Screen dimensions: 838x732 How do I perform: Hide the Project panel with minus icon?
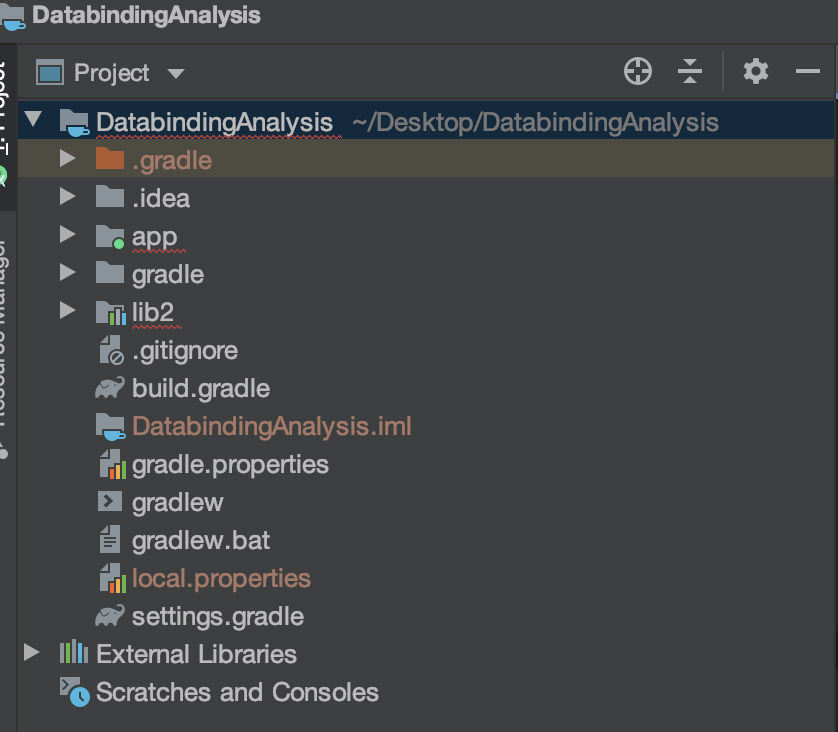click(808, 72)
